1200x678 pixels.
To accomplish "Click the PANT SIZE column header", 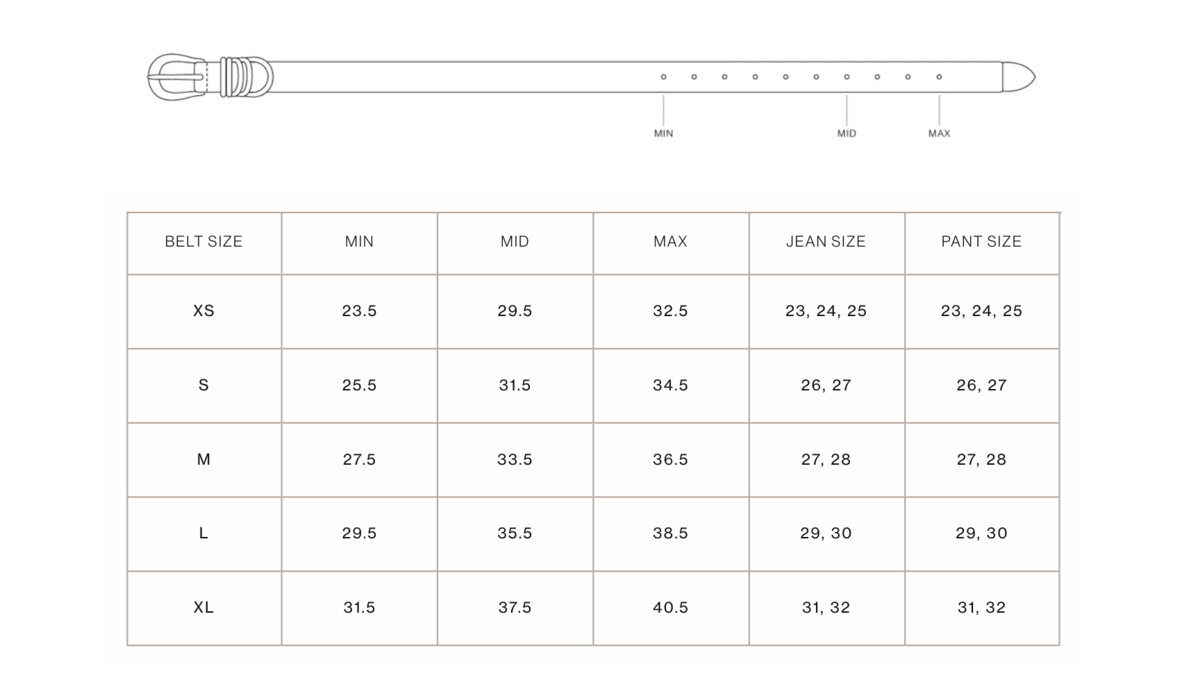I will point(981,242).
